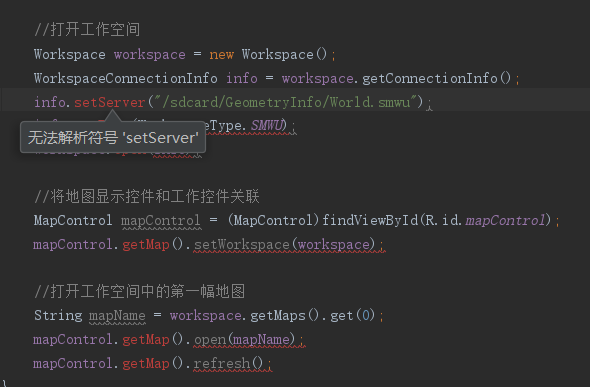Click the SMWU constant in the code
Viewport: 590px width, 387px height.
point(266,125)
